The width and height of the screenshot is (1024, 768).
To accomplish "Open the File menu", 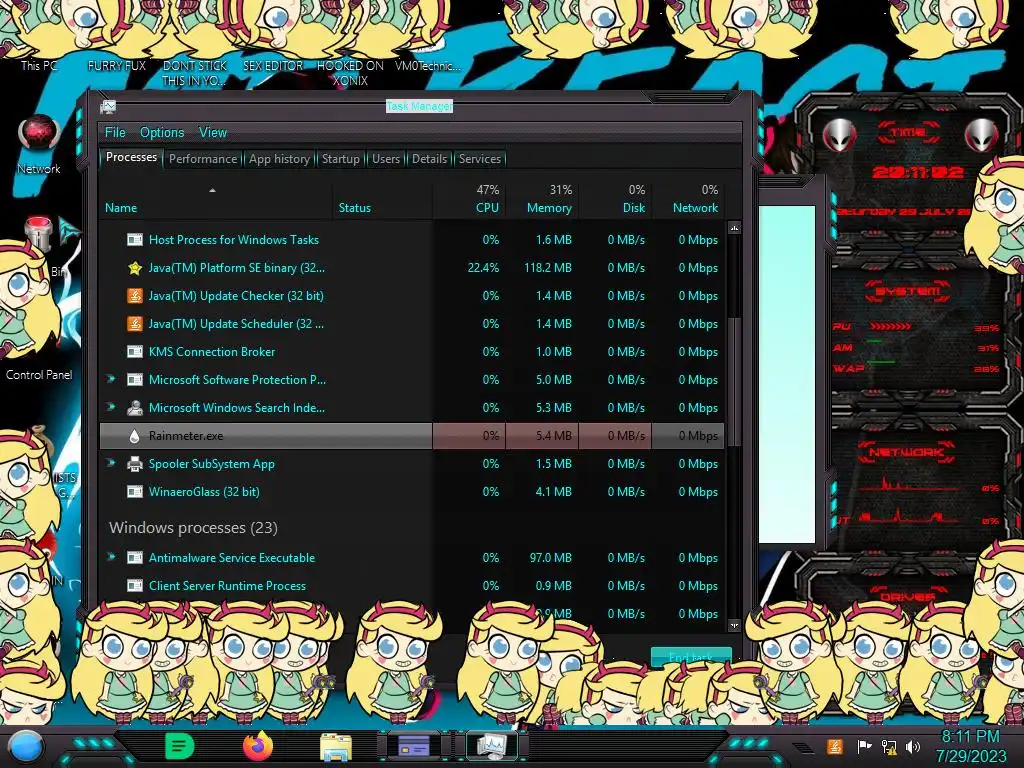I will click(115, 133).
